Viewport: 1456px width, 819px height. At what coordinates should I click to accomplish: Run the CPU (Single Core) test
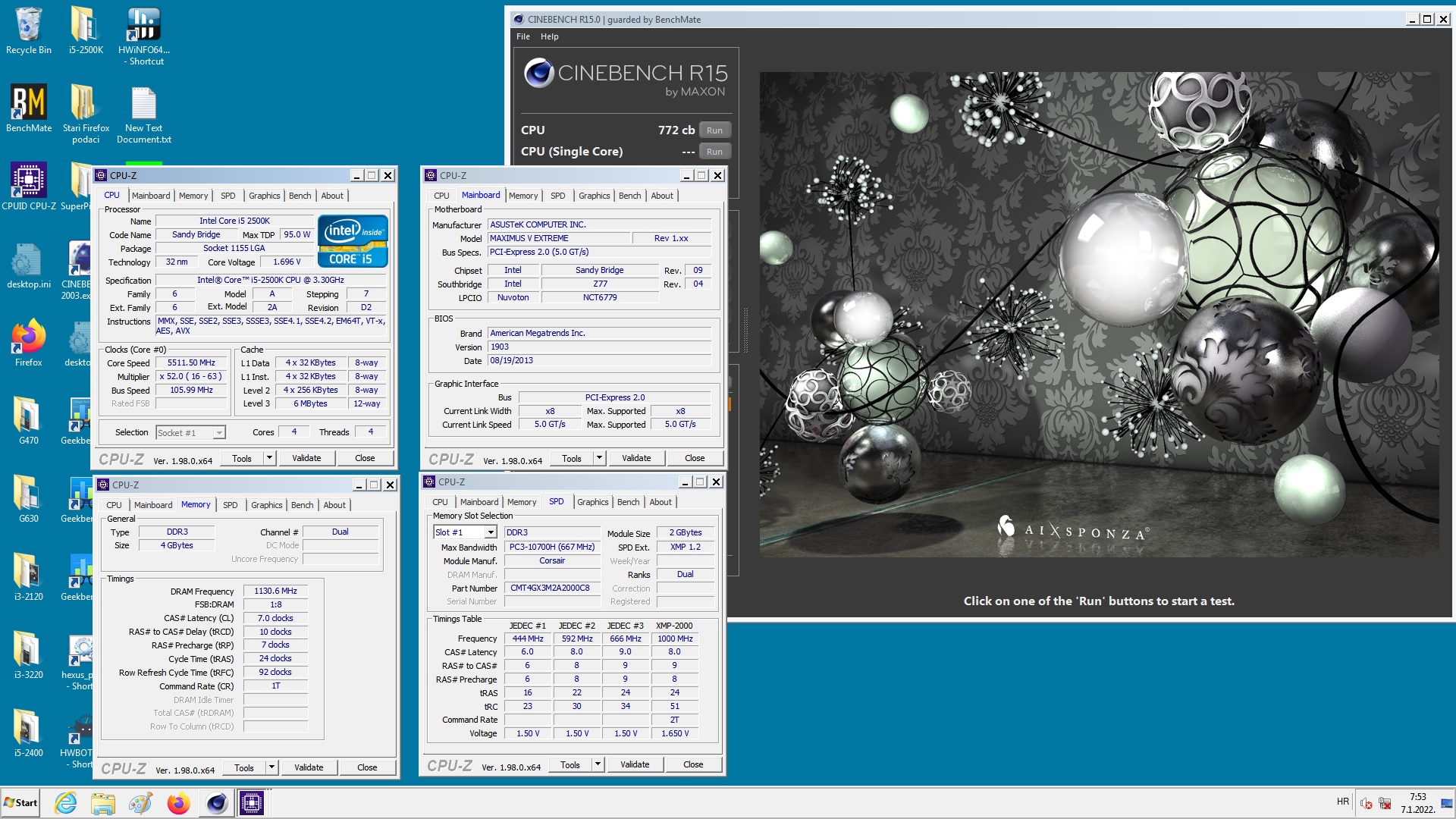click(x=714, y=152)
